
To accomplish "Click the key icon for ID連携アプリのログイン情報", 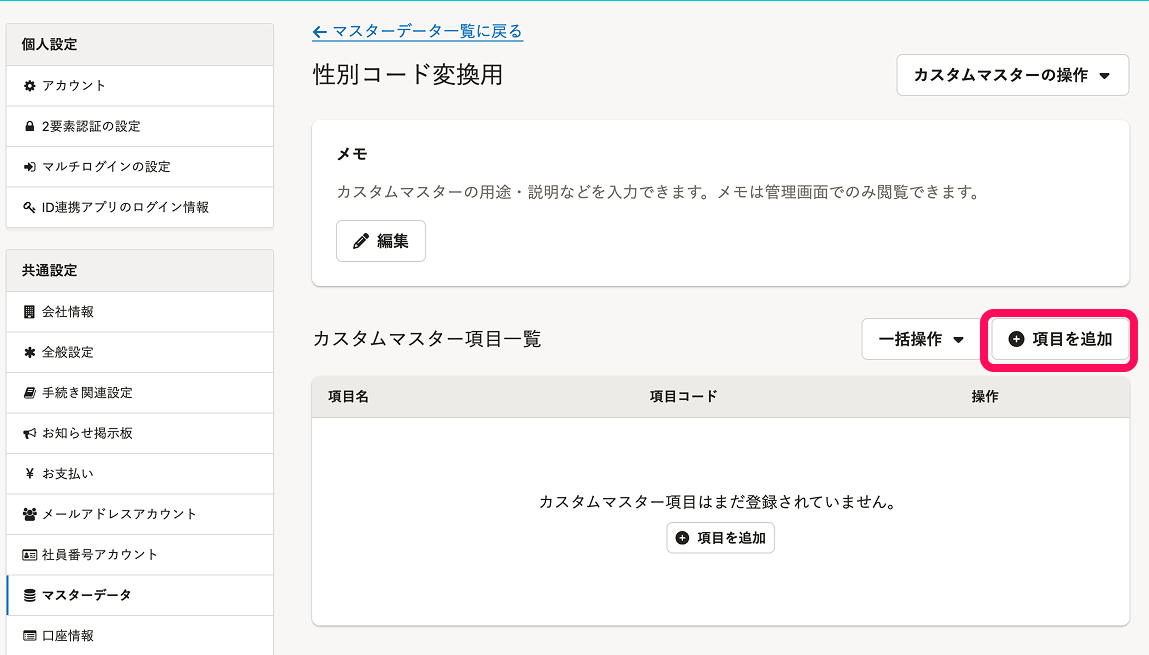I will pyautogui.click(x=30, y=208).
